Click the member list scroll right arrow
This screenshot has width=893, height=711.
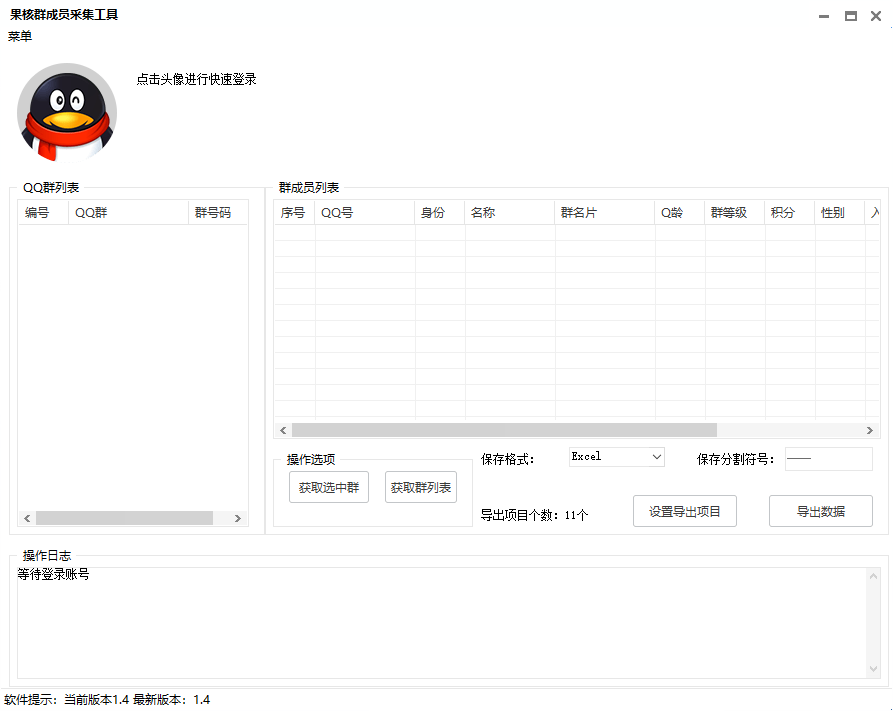point(870,430)
